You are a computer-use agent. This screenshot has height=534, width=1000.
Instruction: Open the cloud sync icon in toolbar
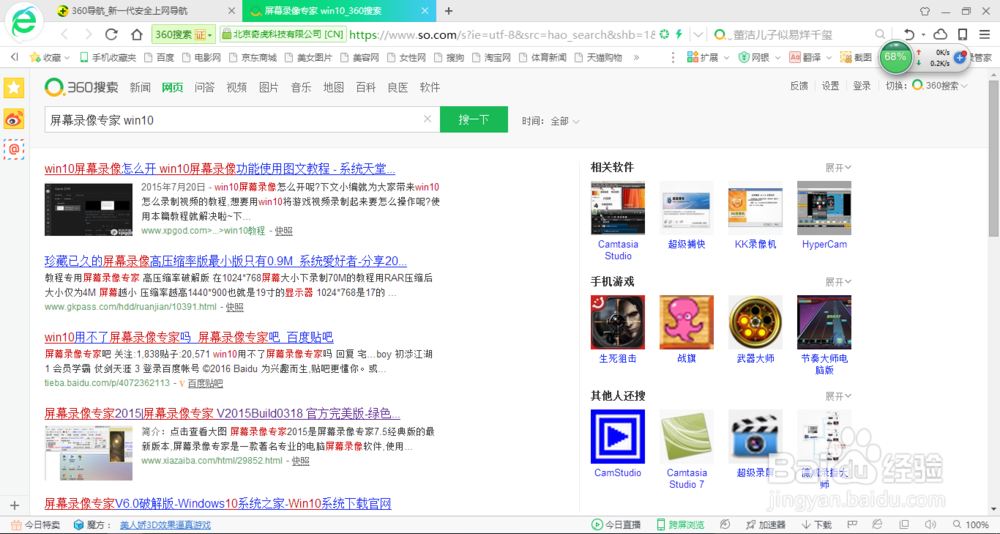(940, 34)
